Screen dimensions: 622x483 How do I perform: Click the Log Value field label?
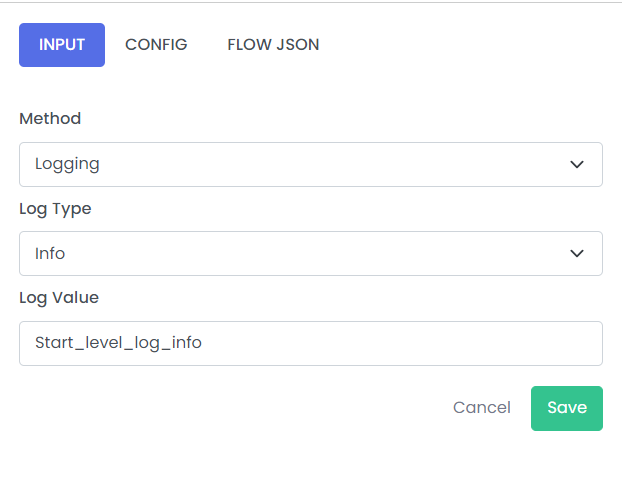point(59,298)
